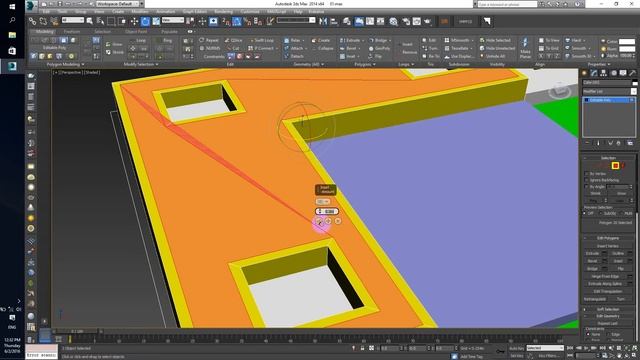Enable Ignore Backfacing checkbox

pyautogui.click(x=587, y=180)
